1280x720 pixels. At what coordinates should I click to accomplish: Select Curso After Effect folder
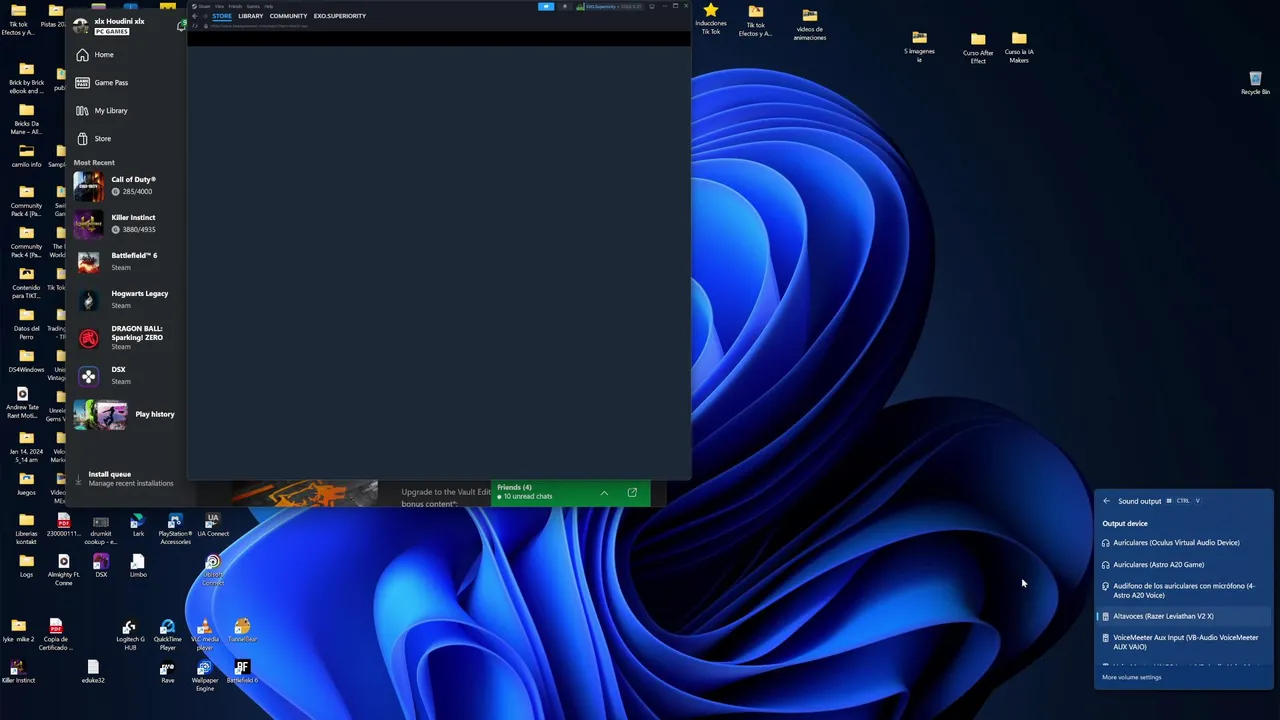click(978, 48)
